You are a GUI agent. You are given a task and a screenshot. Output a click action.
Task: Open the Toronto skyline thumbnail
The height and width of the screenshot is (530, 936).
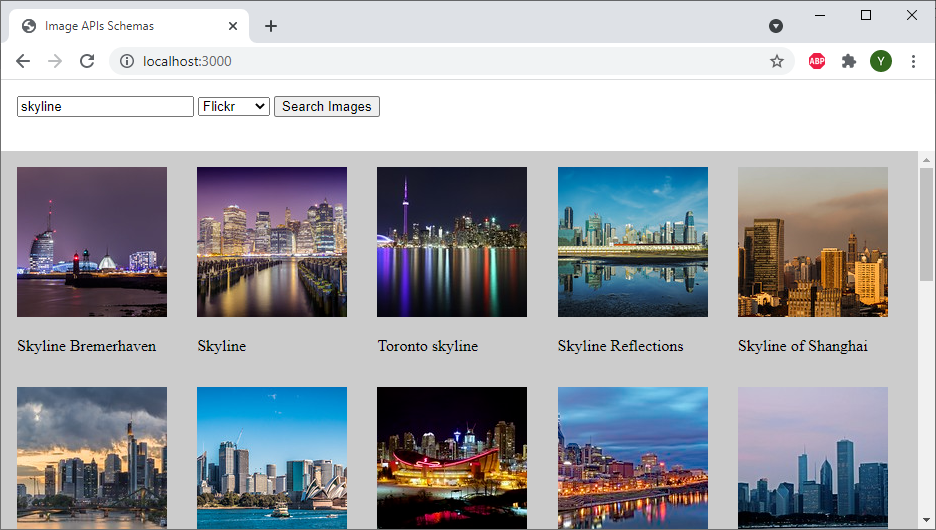[452, 242]
